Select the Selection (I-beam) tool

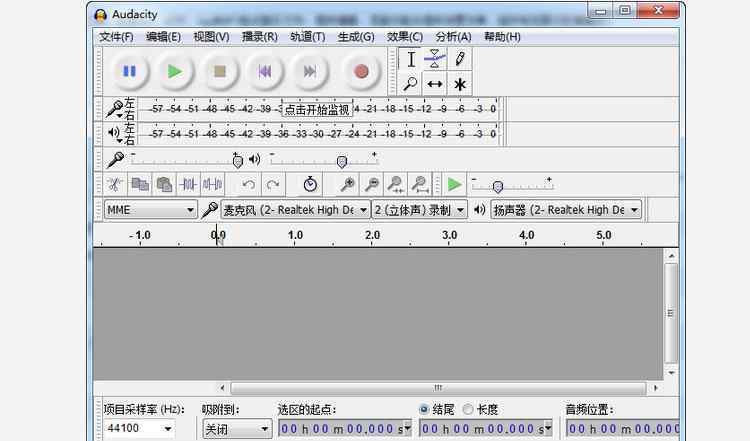[x=411, y=59]
